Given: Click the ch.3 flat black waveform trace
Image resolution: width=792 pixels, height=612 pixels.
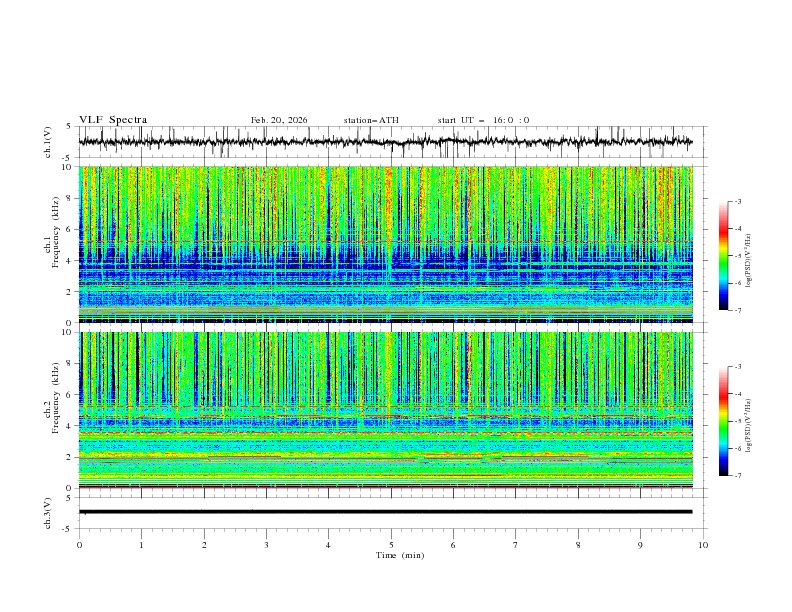Looking at the screenshot, I should click(390, 512).
